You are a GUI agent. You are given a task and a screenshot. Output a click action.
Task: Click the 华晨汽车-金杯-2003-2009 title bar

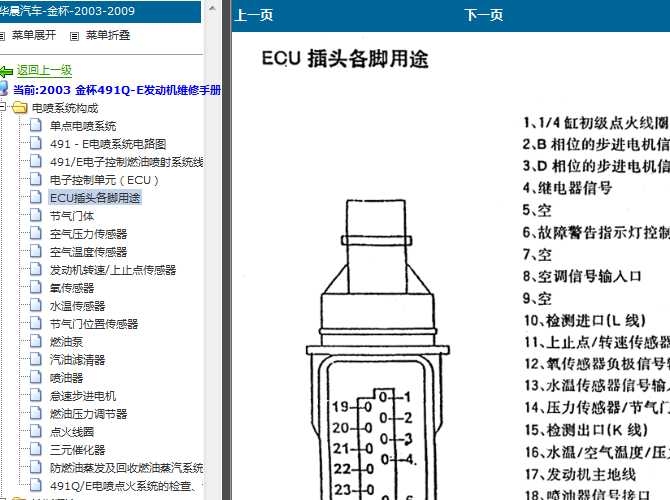point(100,11)
